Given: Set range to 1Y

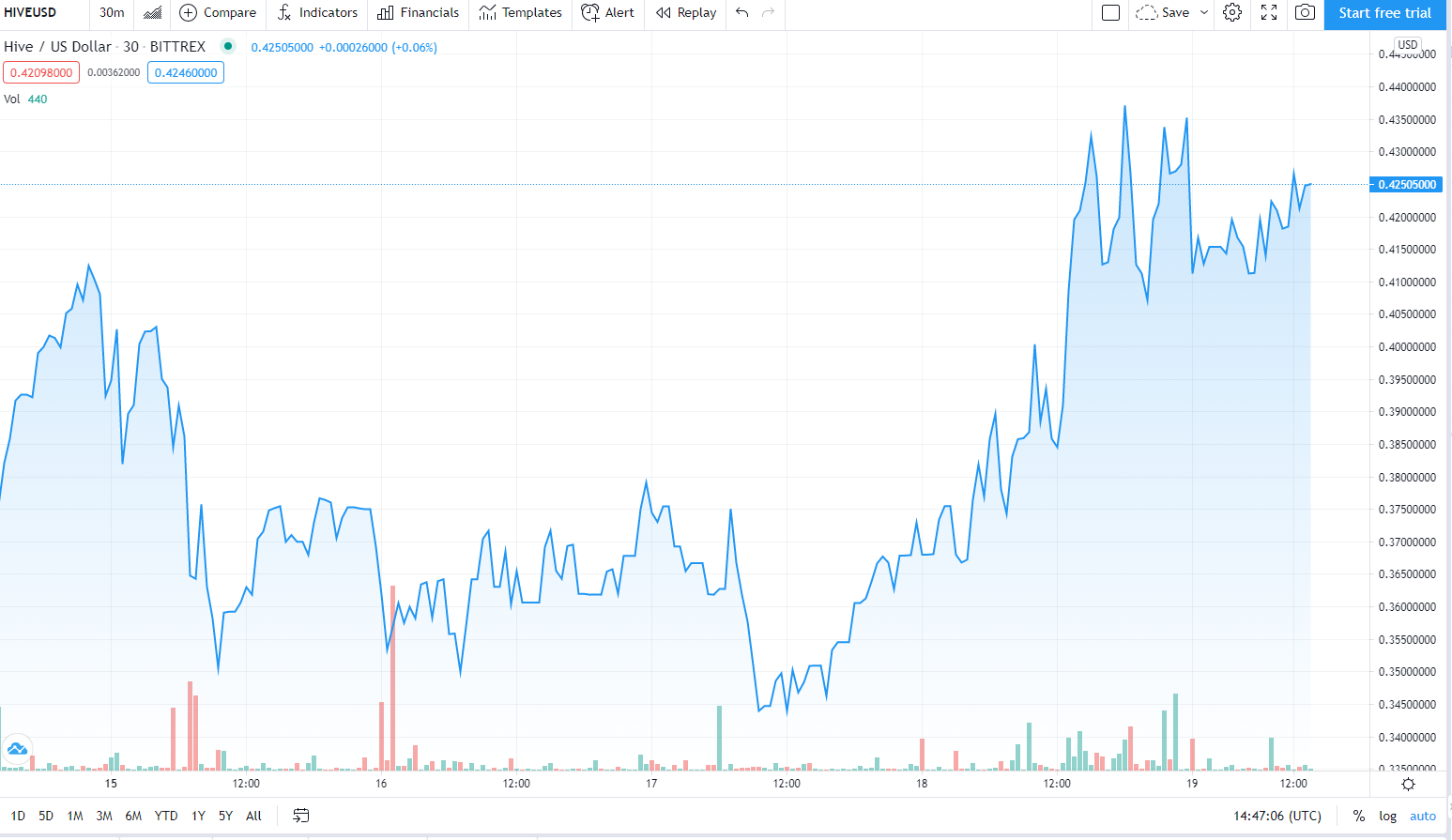Looking at the screenshot, I should 198,817.
